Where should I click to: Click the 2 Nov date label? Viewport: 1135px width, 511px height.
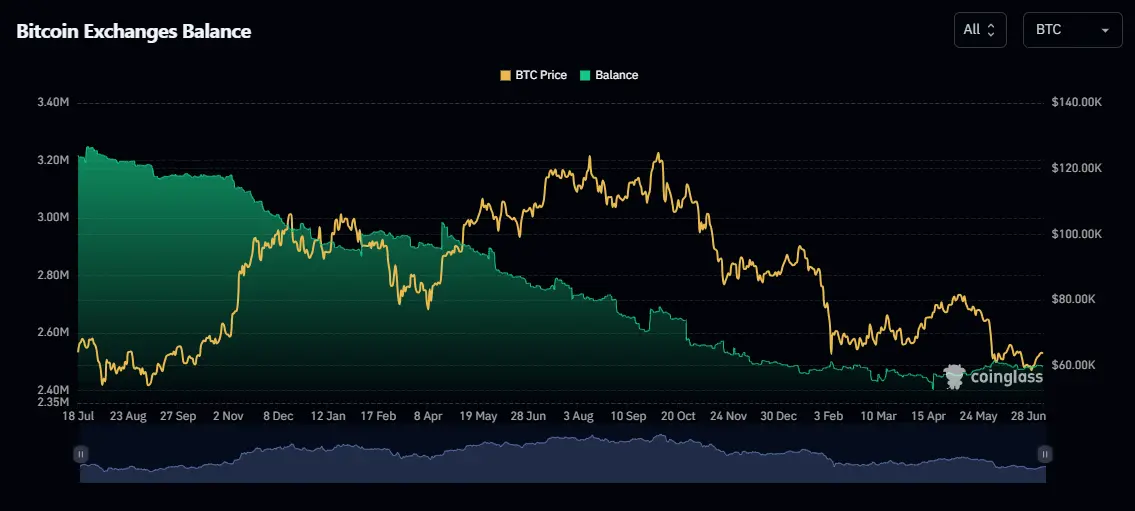229,417
